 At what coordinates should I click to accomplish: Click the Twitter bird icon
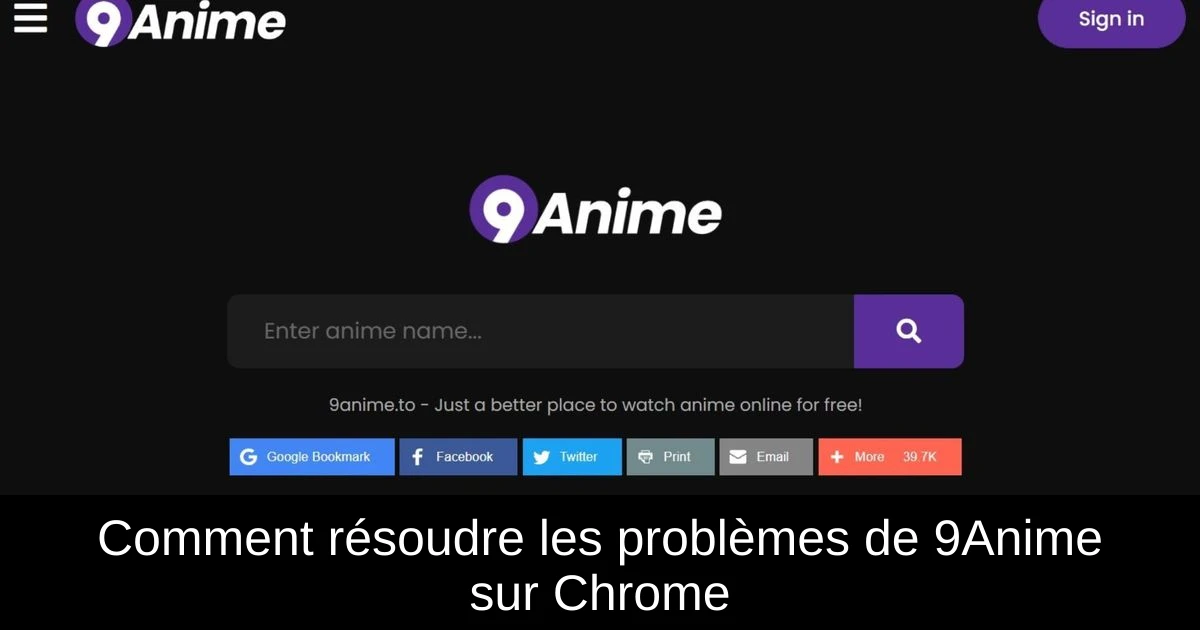[x=541, y=457]
